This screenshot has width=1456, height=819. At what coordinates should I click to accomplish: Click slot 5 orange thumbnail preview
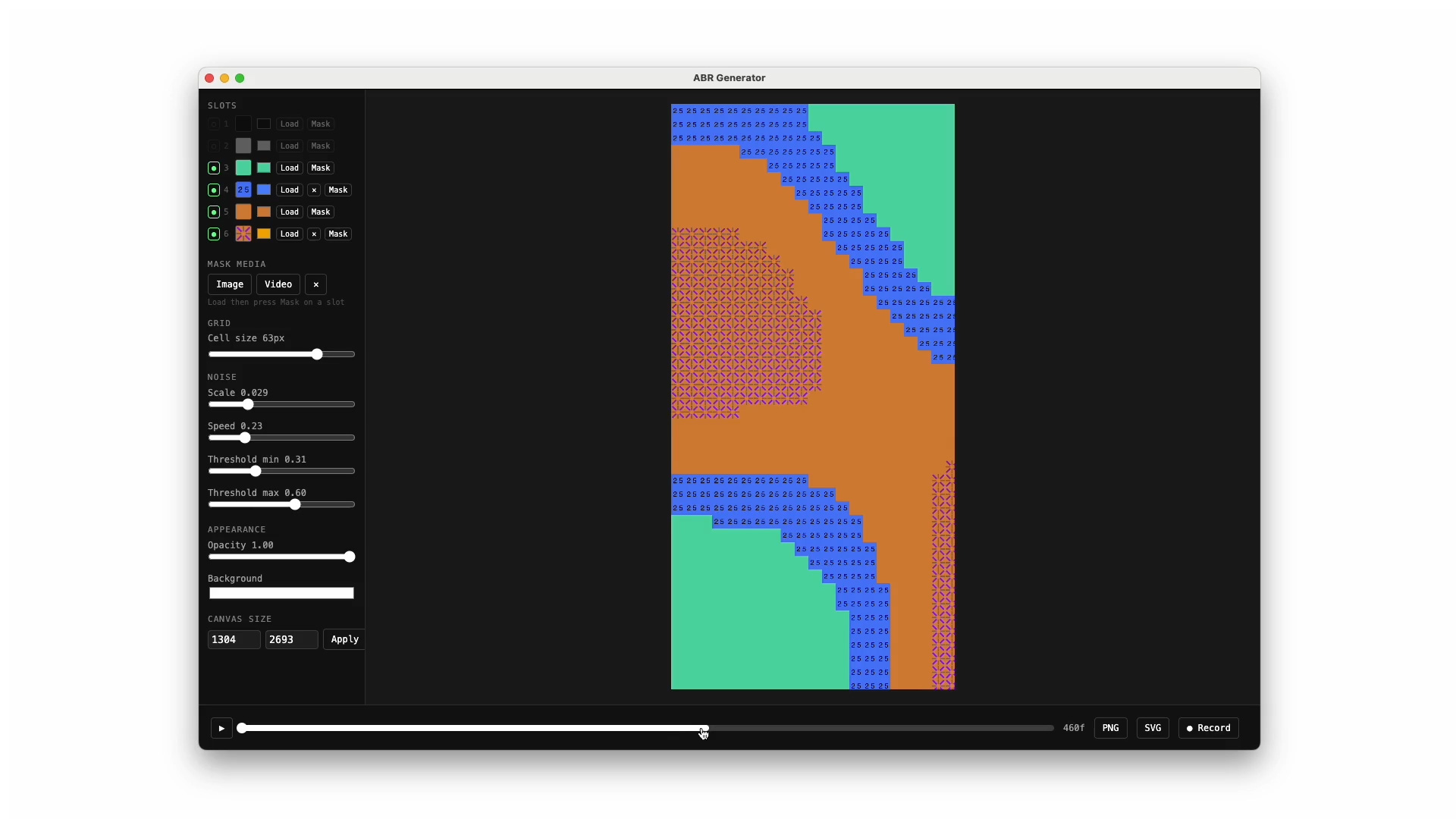pos(243,212)
